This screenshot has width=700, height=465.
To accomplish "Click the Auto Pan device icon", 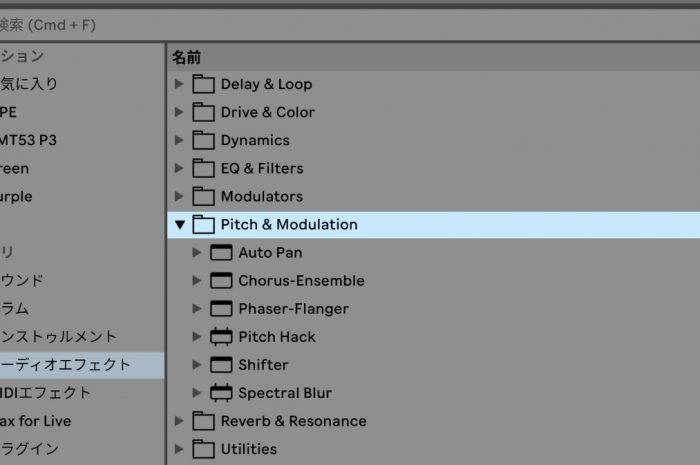I will click(x=221, y=253).
